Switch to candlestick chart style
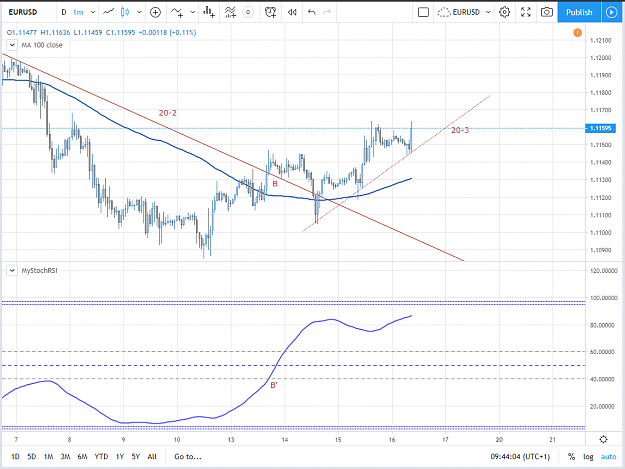The height and width of the screenshot is (469, 625). [125, 12]
